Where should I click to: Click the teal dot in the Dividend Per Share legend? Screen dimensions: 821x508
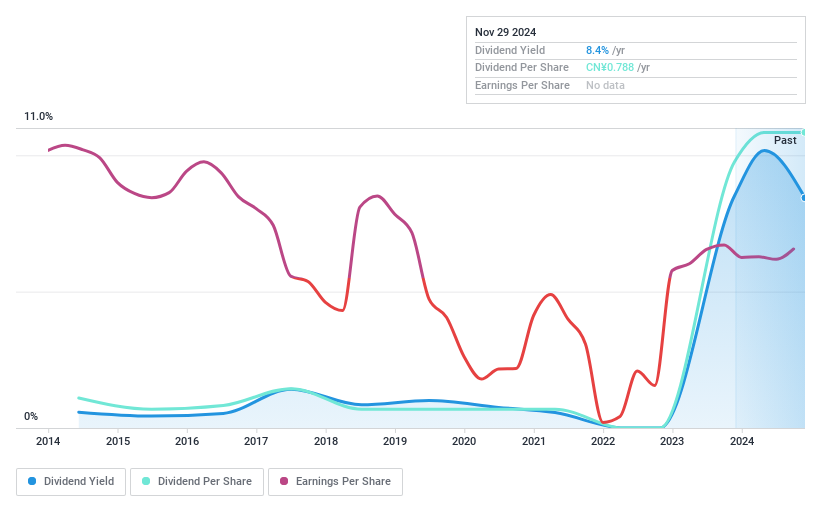[146, 481]
